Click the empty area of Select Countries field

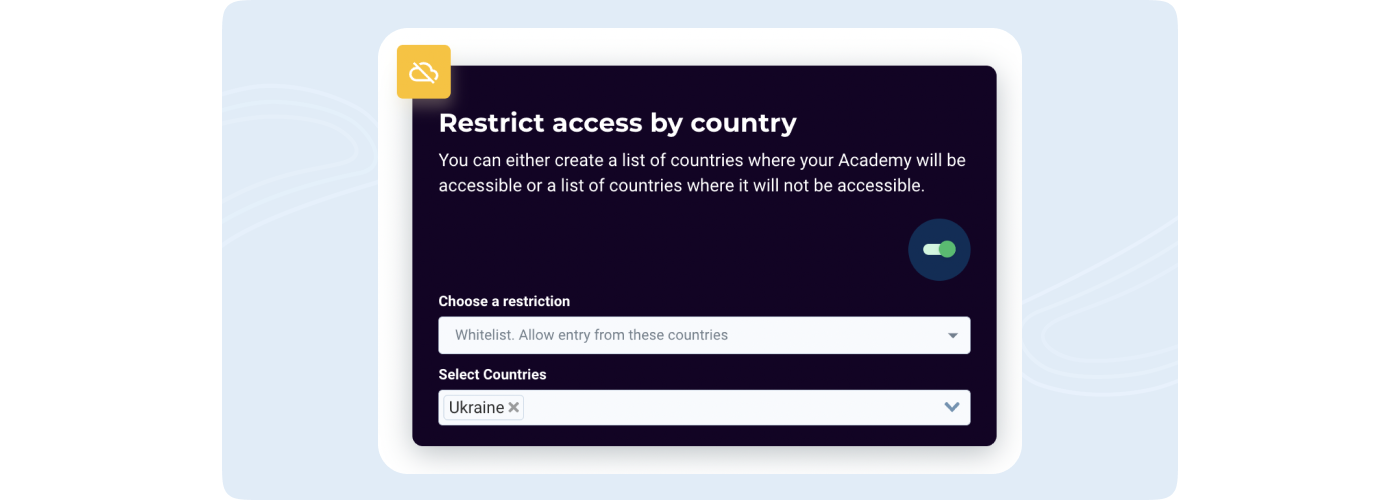tap(730, 407)
